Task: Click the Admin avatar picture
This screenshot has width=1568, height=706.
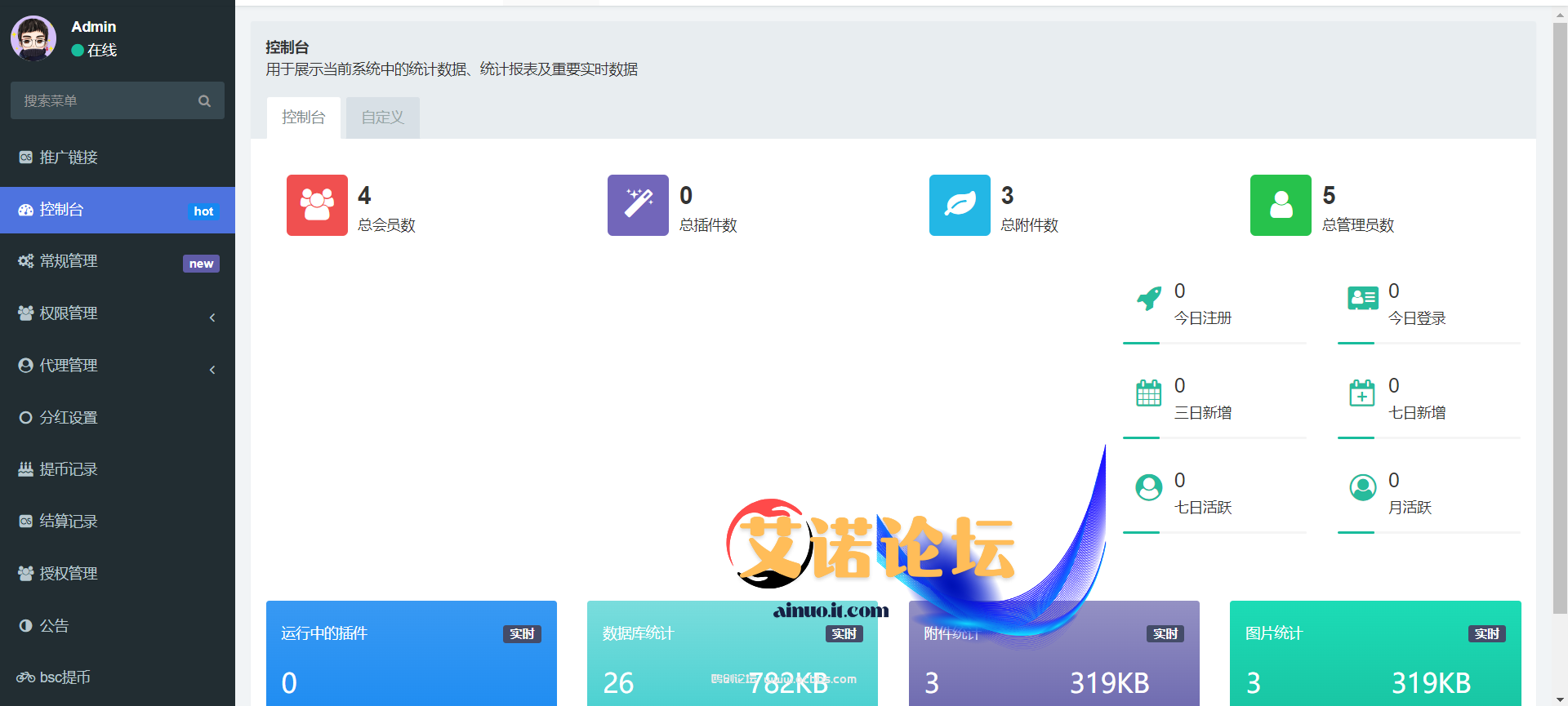Action: click(33, 38)
